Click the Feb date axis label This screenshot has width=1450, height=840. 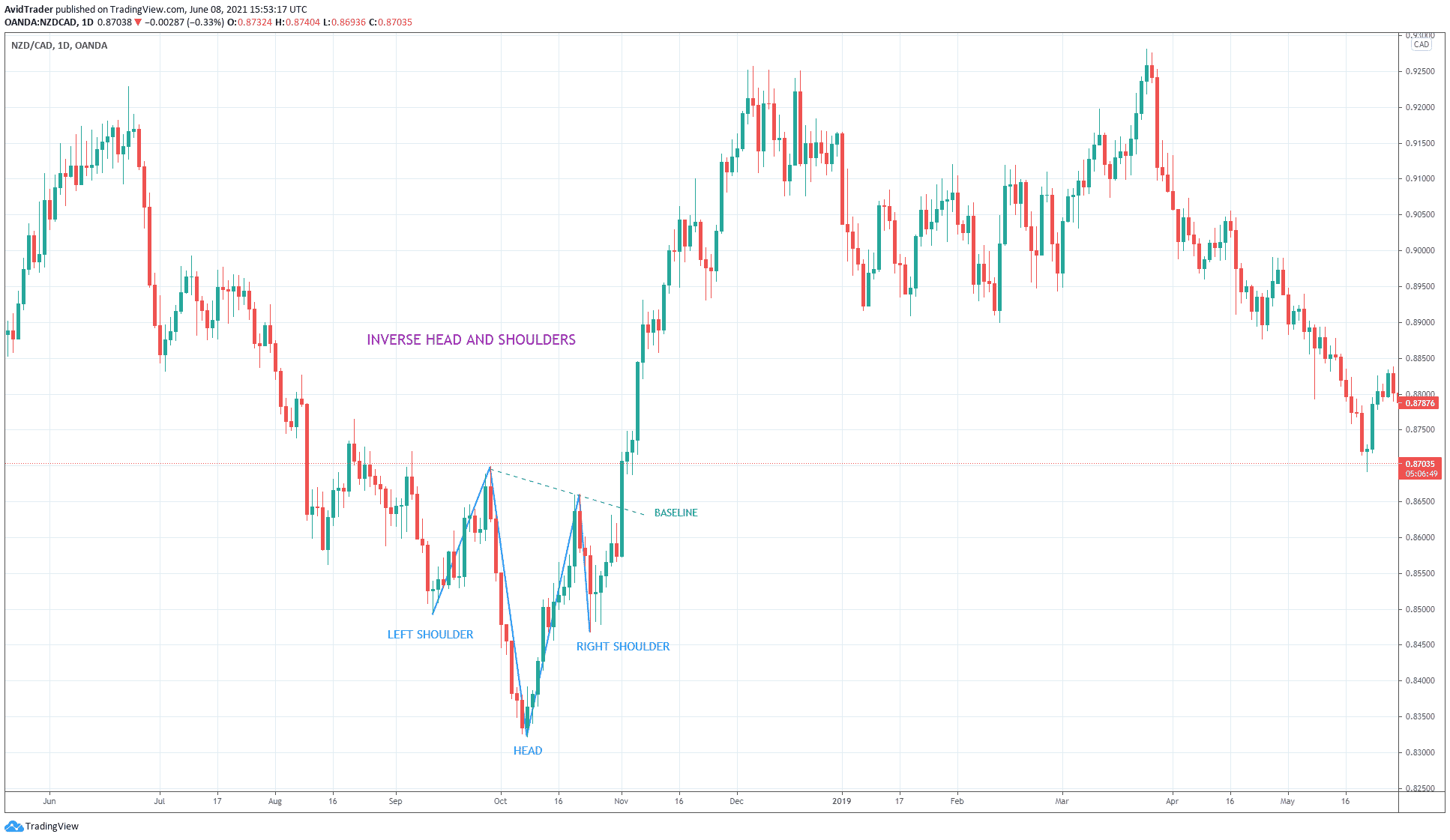tap(957, 801)
